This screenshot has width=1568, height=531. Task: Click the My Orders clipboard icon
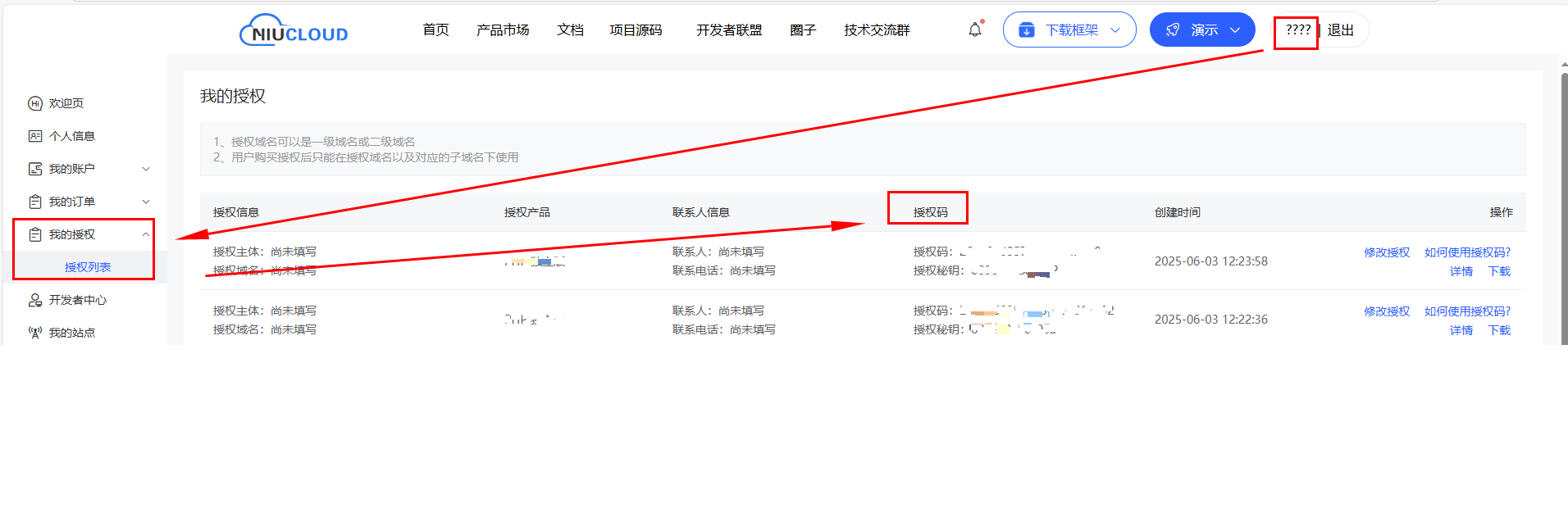pos(35,202)
